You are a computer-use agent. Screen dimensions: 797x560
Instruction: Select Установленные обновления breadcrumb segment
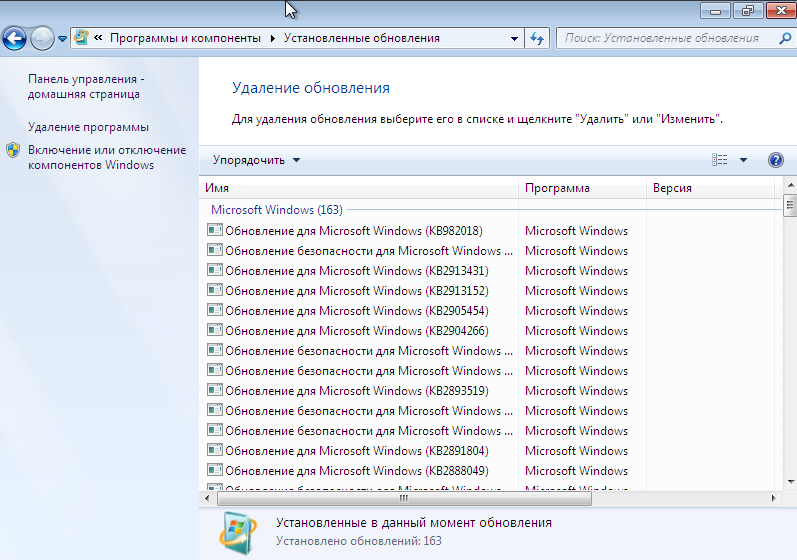click(x=361, y=38)
